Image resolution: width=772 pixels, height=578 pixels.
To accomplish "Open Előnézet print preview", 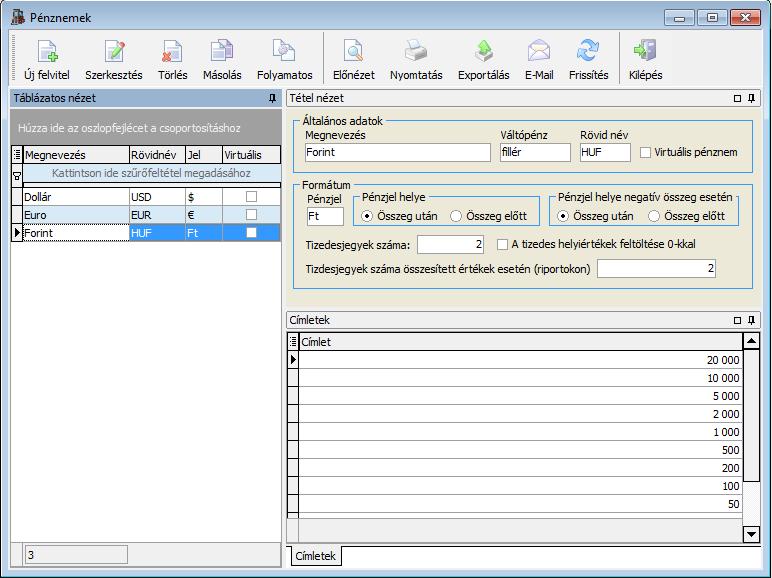I will tap(354, 51).
